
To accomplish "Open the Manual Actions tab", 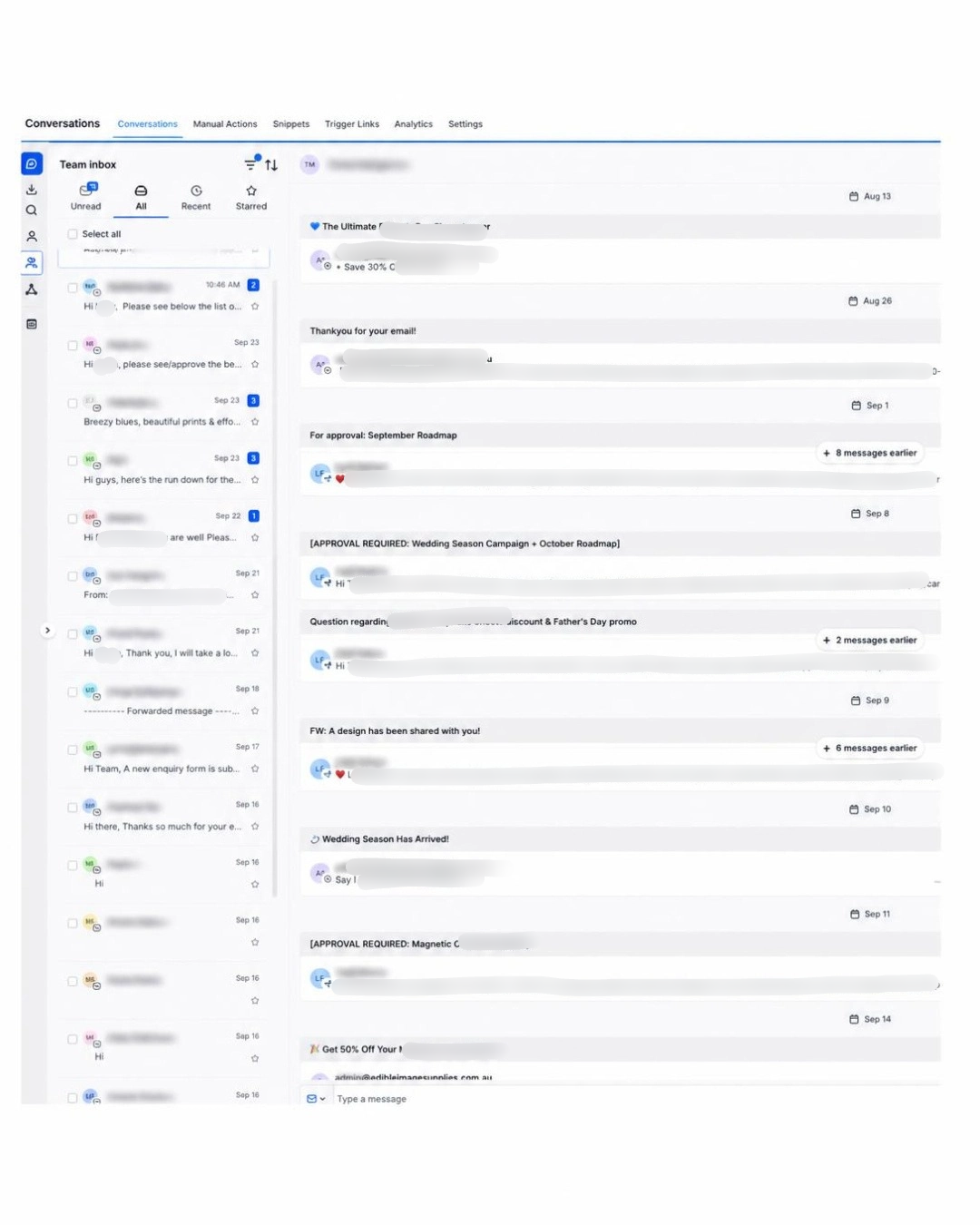I will [x=225, y=124].
